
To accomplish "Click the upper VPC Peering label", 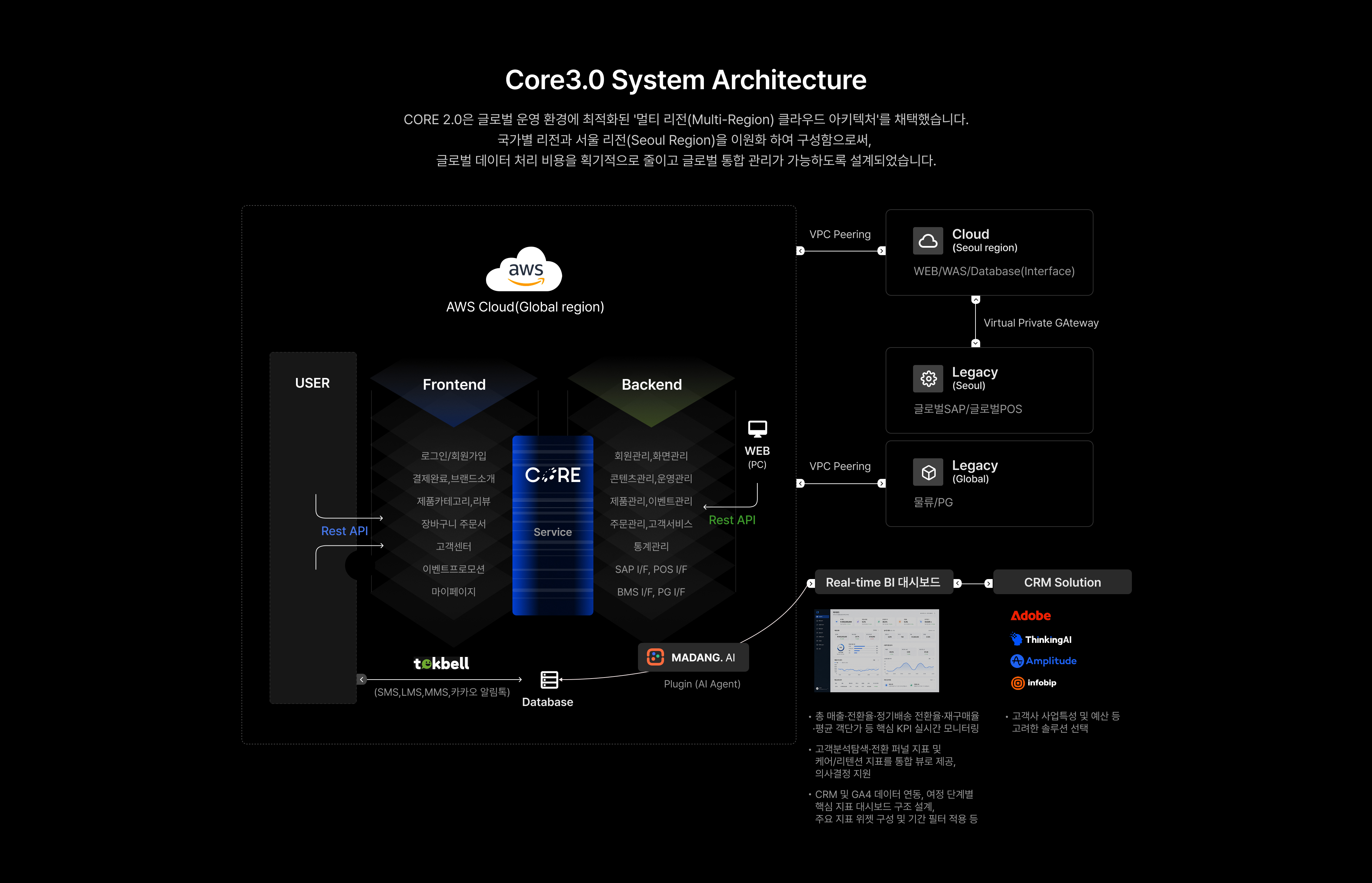I will tap(839, 234).
